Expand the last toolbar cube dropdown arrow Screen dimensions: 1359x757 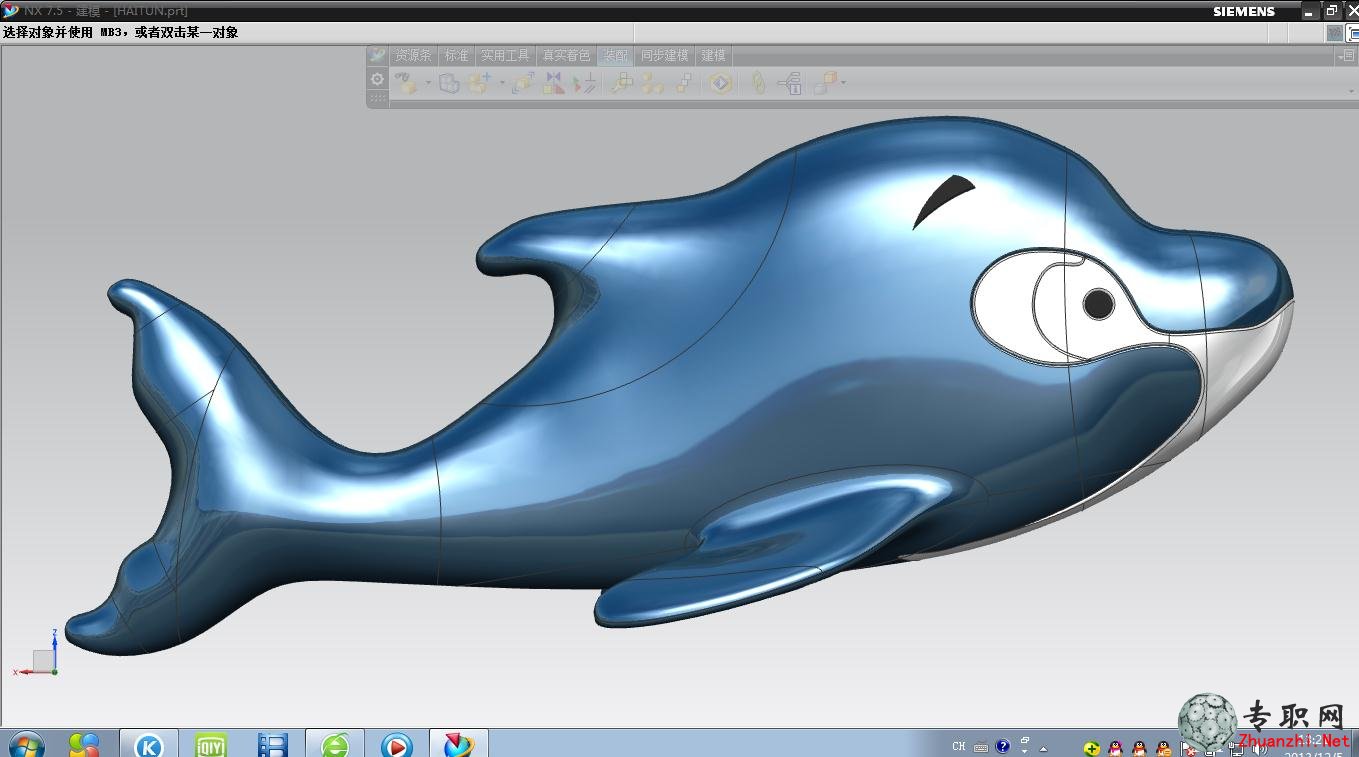(844, 82)
